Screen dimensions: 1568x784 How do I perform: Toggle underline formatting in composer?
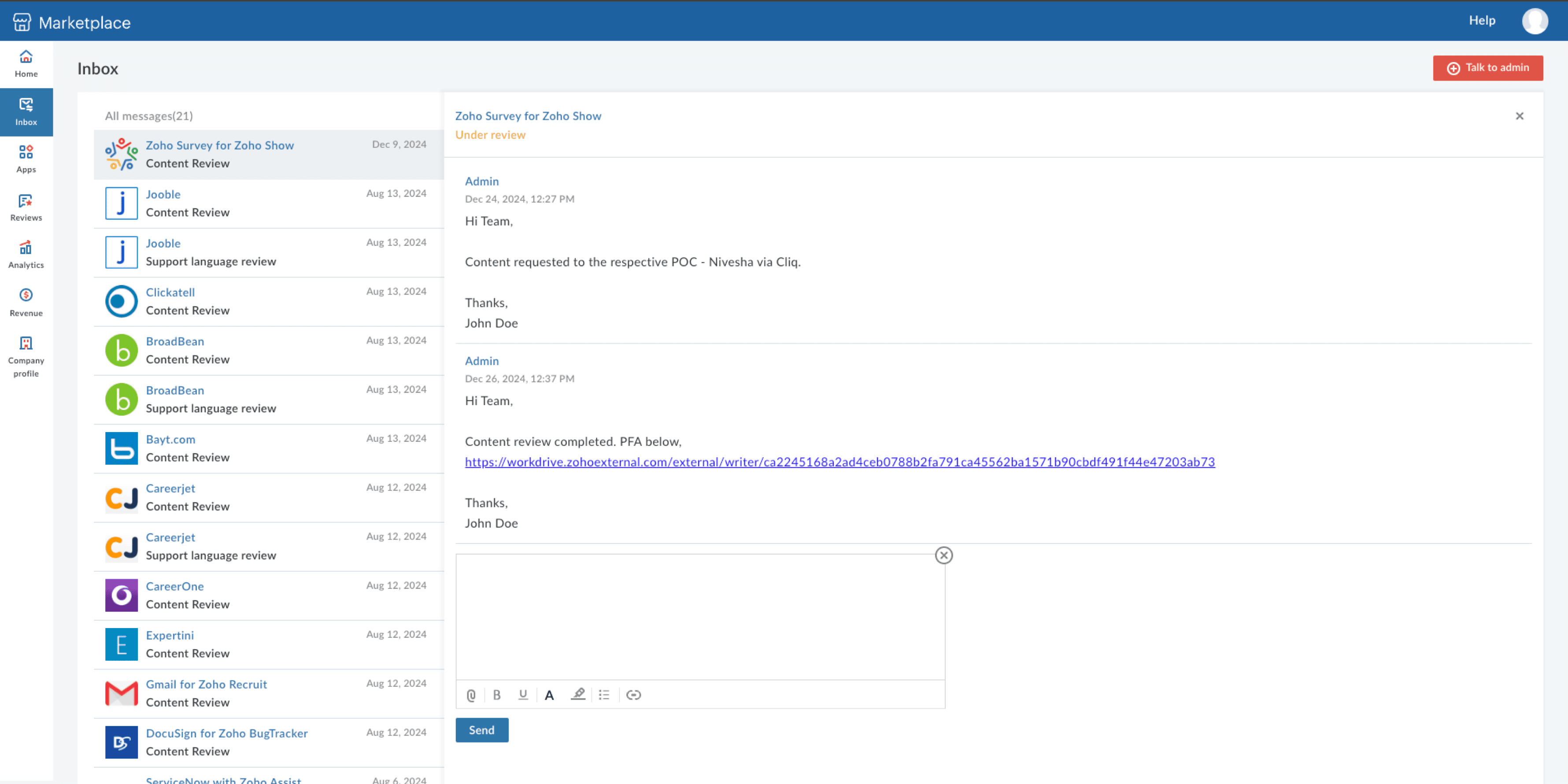[523, 695]
